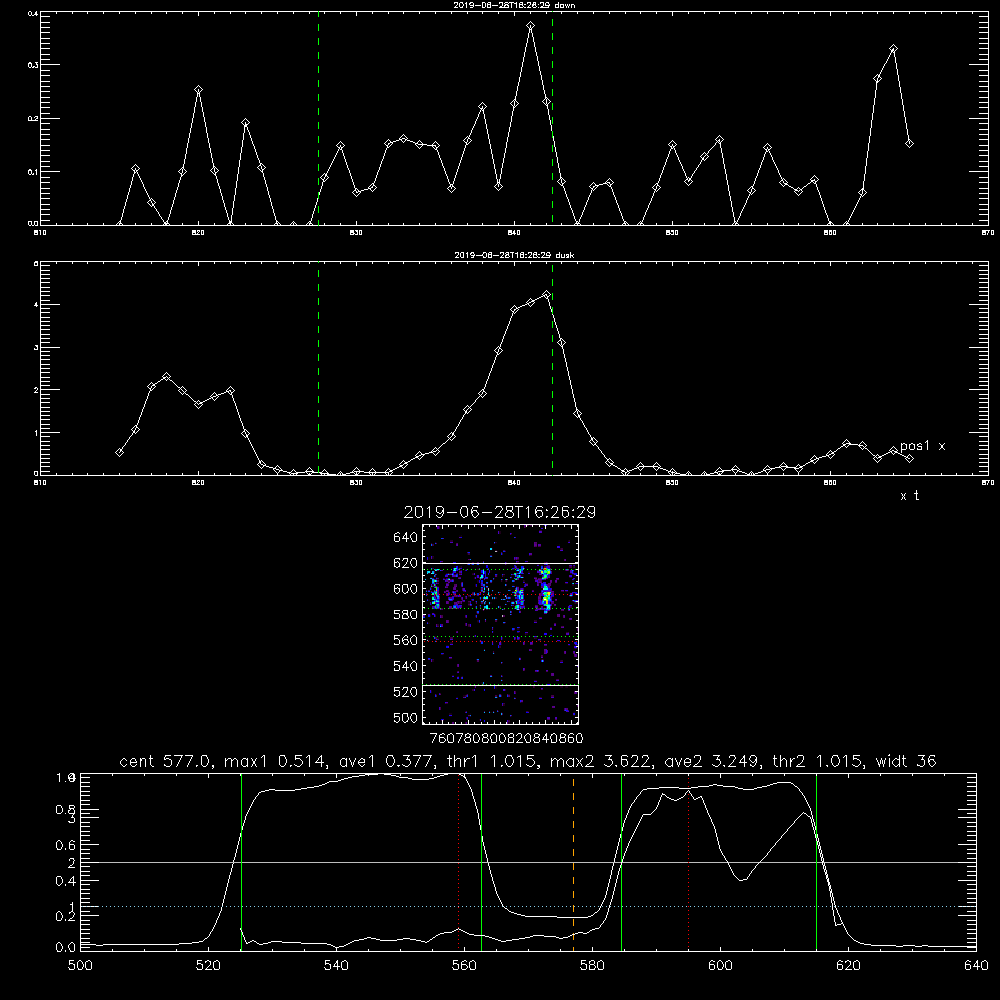The image size is (1000, 1000).
Task: Click the highest peak diamond in the dawn plot
Action: pyautogui.click(x=531, y=26)
